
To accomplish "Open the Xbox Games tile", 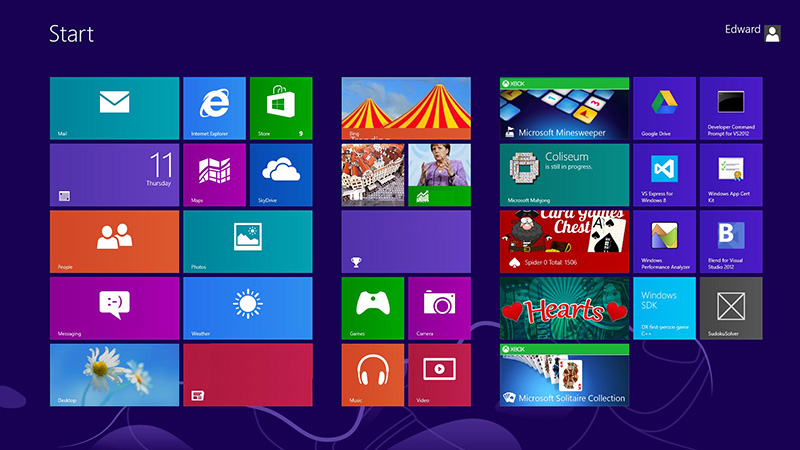I will click(x=372, y=308).
